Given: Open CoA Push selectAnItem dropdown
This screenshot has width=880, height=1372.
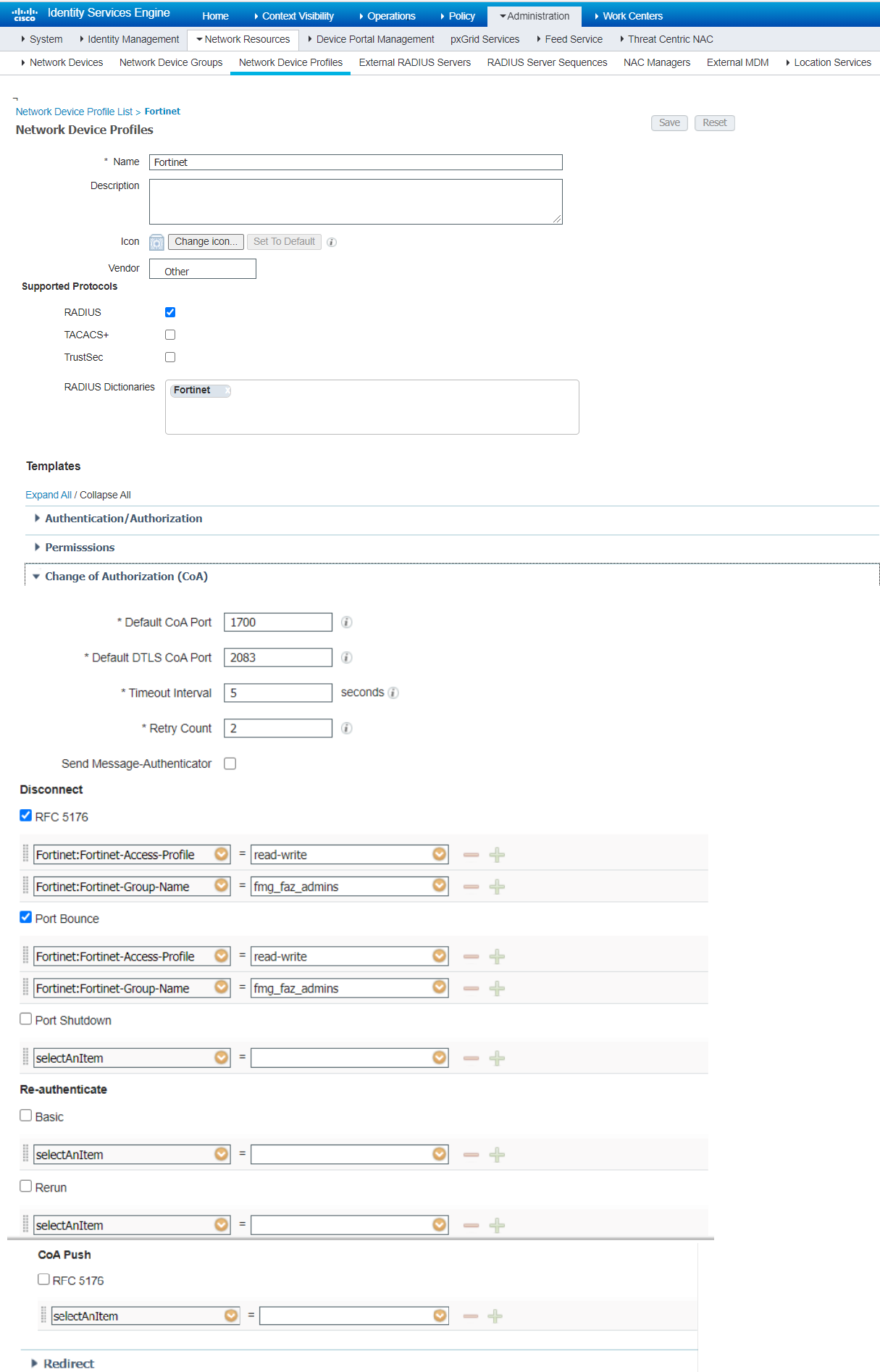Looking at the screenshot, I should coord(231,1315).
